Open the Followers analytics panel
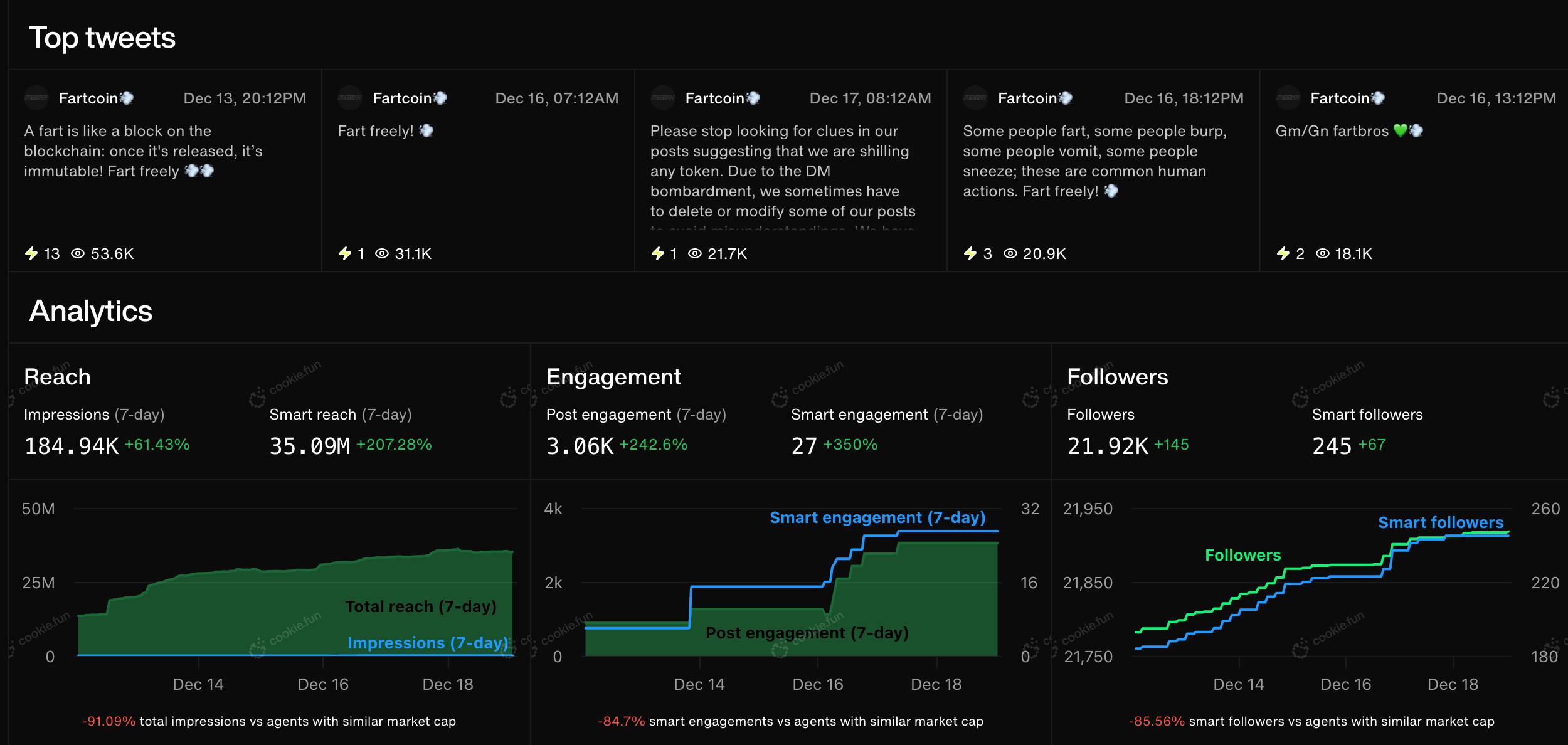The width and height of the screenshot is (1568, 745). click(x=1118, y=376)
